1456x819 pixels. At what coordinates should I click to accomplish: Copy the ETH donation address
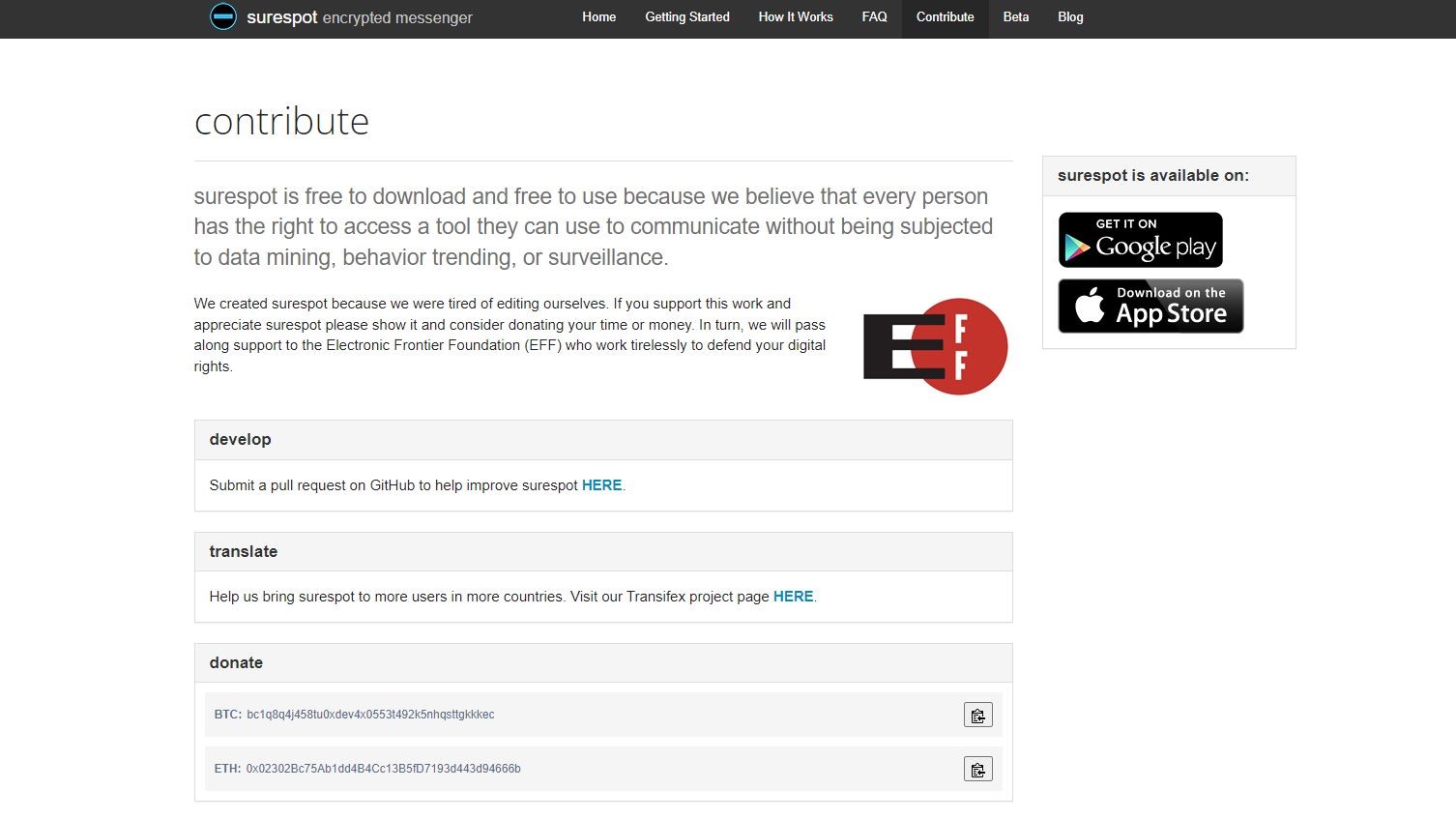978,770
